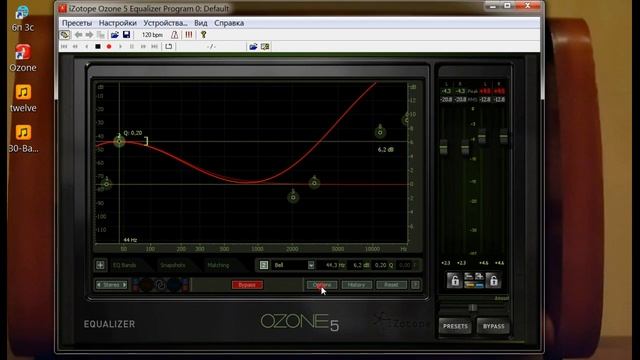Switch to the Snapshots tab
Image resolution: width=640 pixels, height=360 pixels.
(172, 265)
